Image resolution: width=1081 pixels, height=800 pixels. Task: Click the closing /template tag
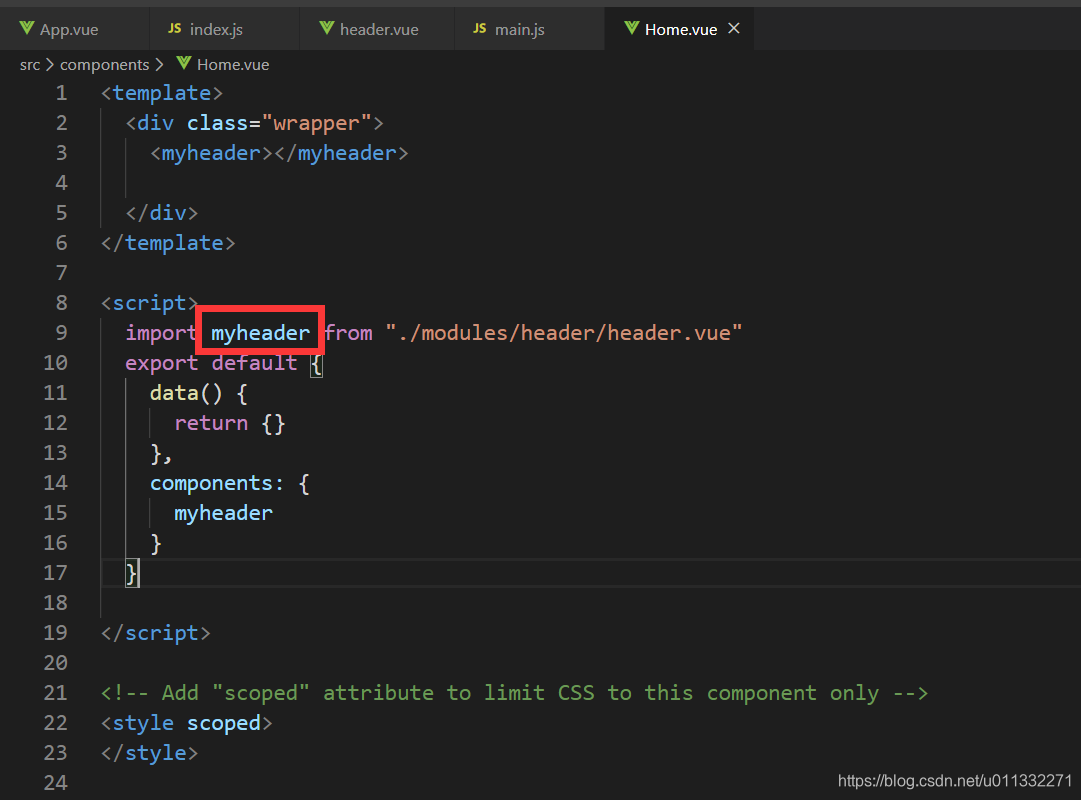[x=168, y=243]
